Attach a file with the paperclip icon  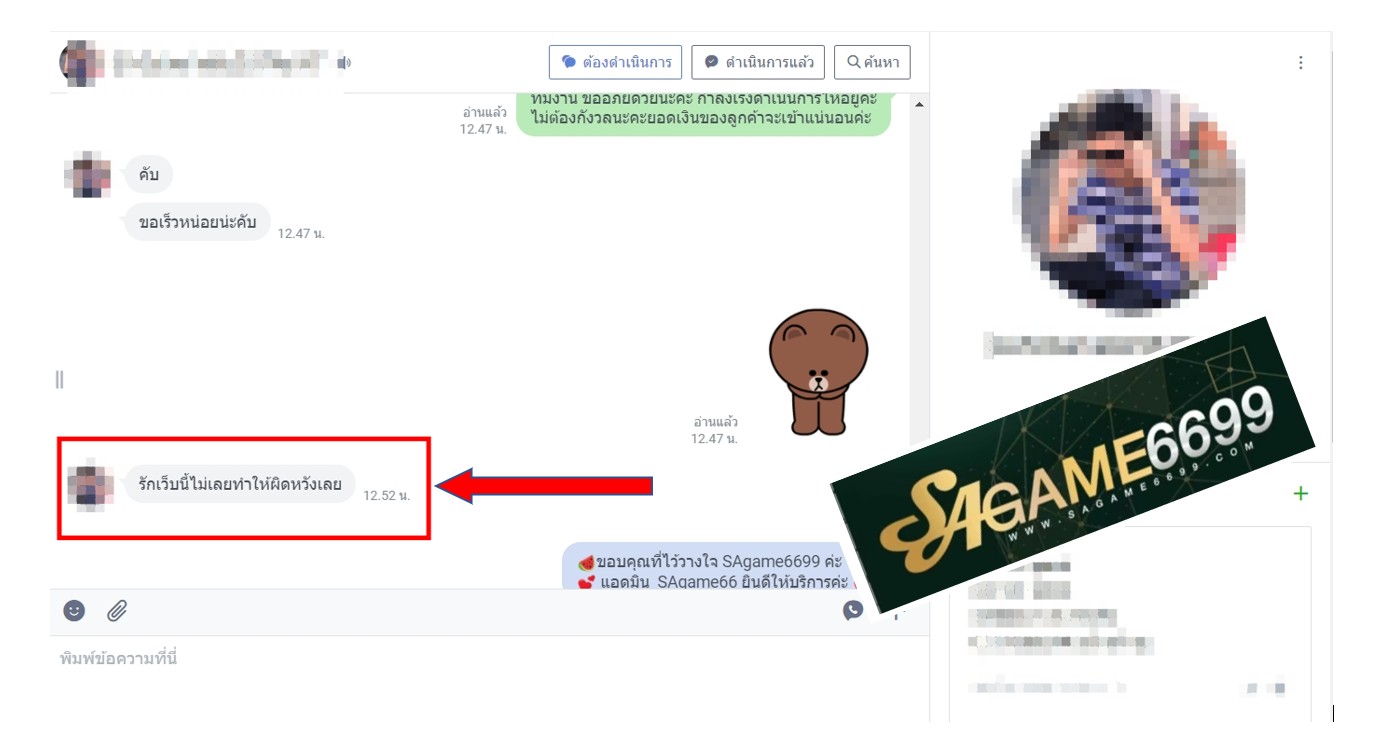(117, 610)
